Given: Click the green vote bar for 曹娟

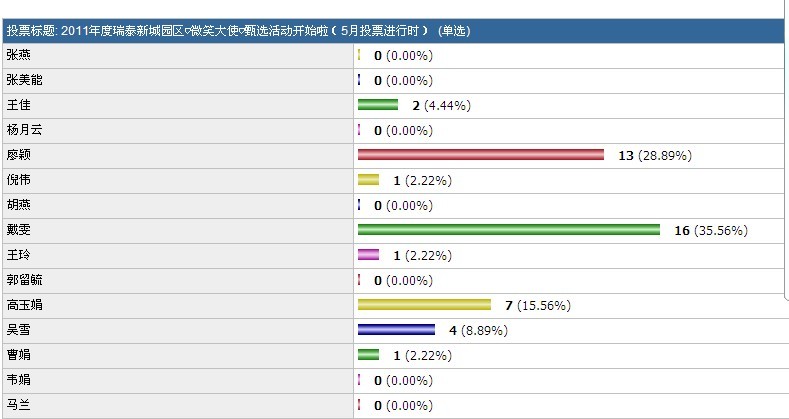Looking at the screenshot, I should click(368, 354).
